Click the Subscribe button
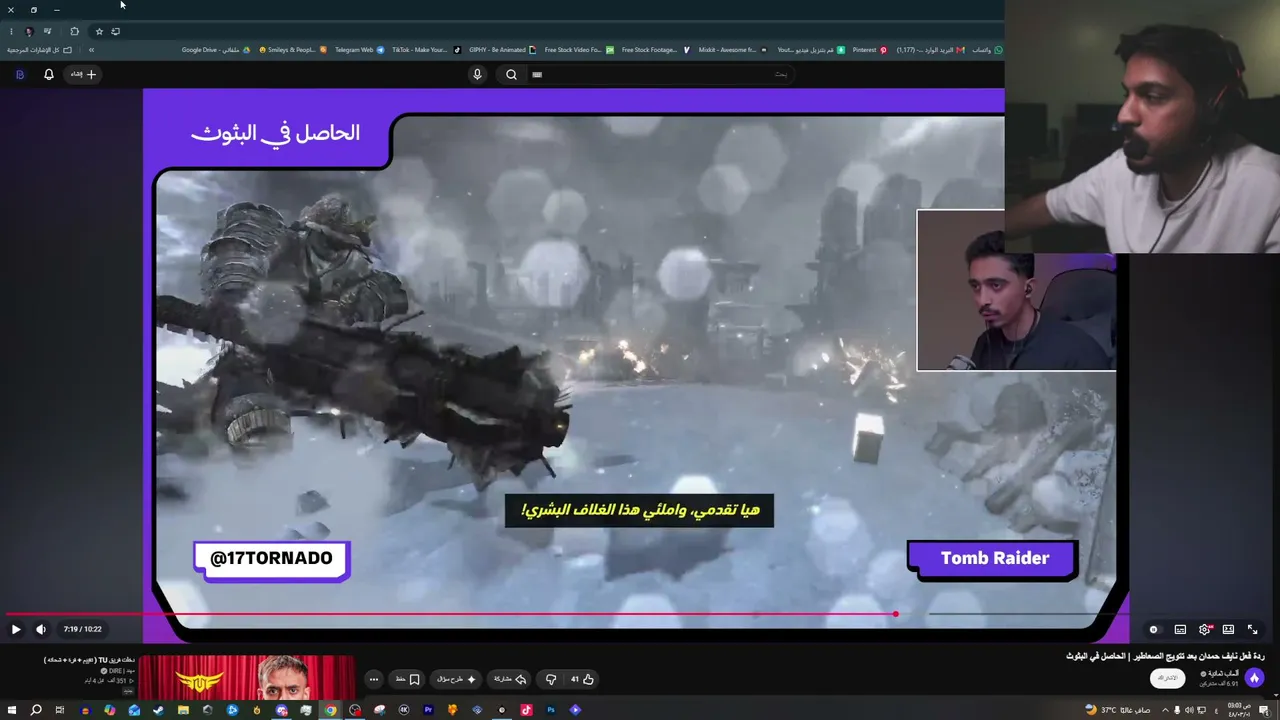Image resolution: width=1280 pixels, height=720 pixels. click(1167, 678)
